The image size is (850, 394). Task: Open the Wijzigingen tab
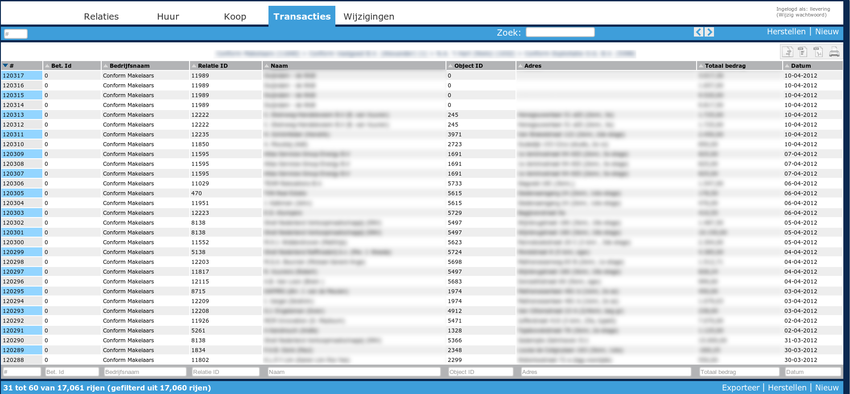point(369,16)
